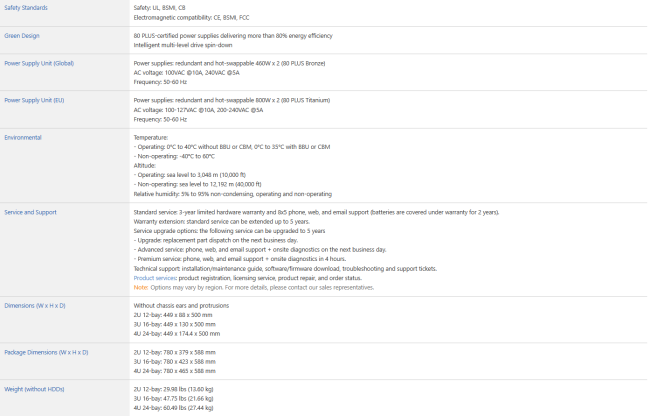Click the 3U 16-bay package dimensions line

[x=175, y=362]
